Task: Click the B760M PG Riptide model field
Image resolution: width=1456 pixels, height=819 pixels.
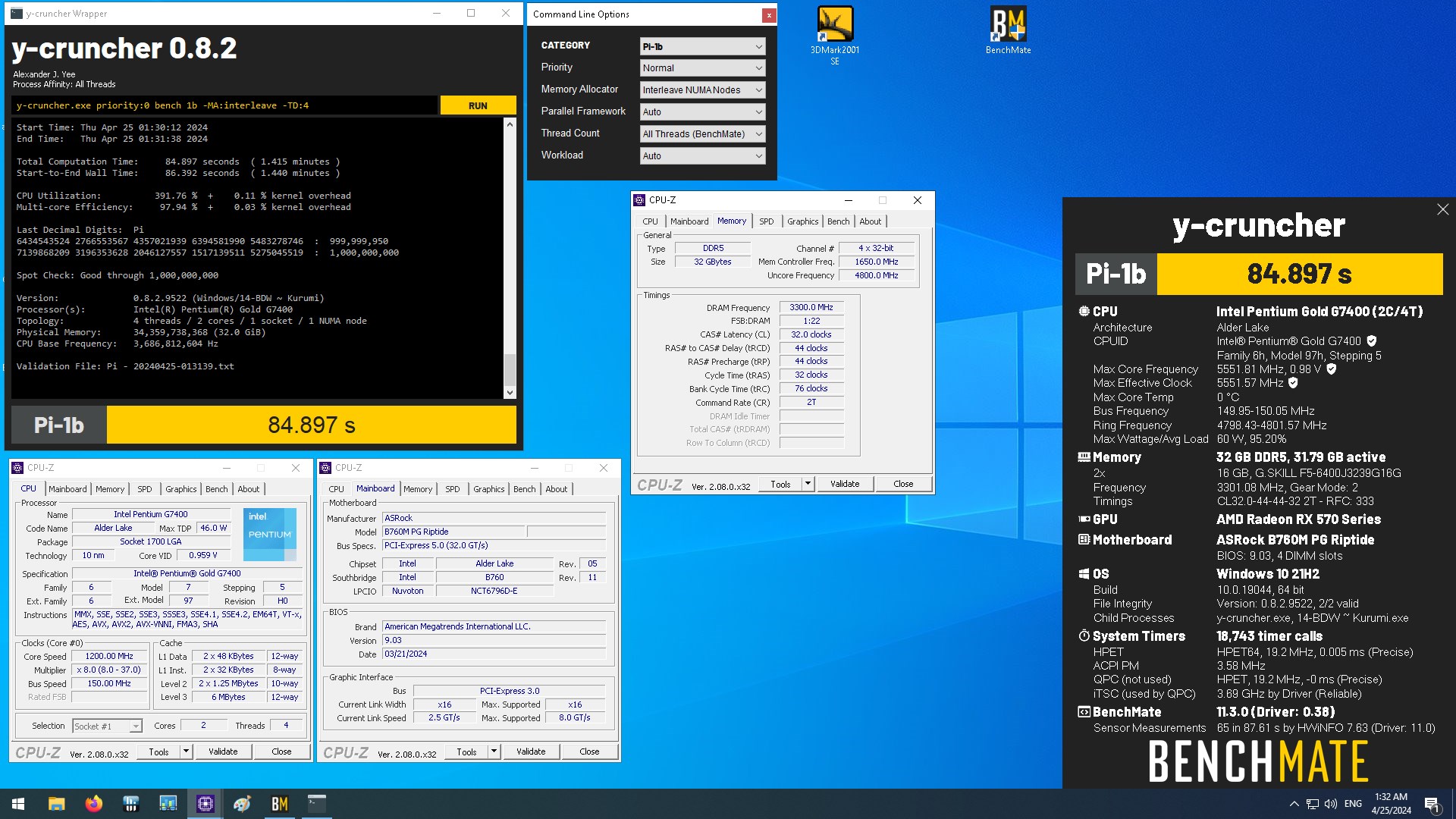Action: (453, 532)
